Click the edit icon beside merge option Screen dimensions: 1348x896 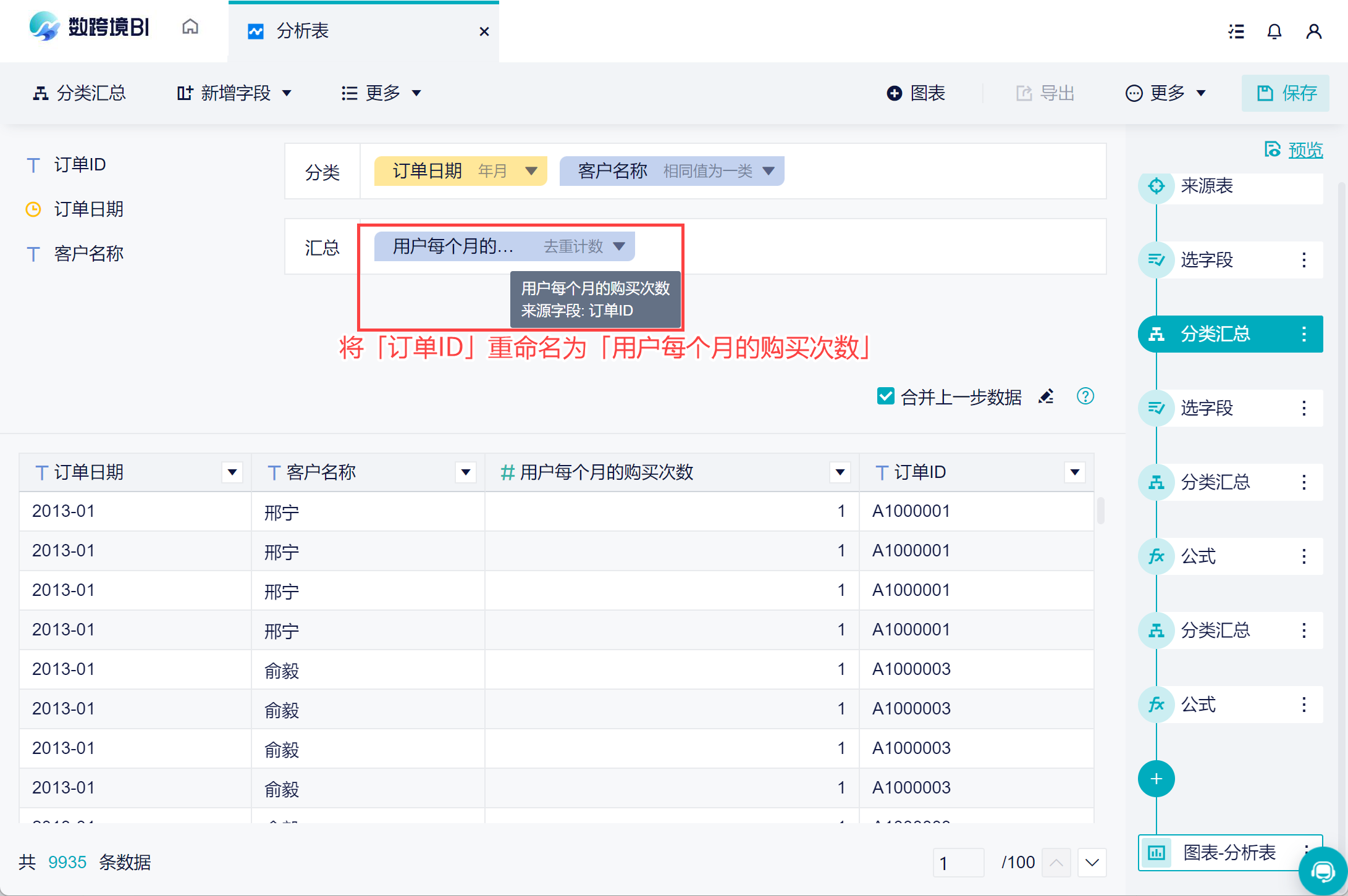coord(1046,396)
